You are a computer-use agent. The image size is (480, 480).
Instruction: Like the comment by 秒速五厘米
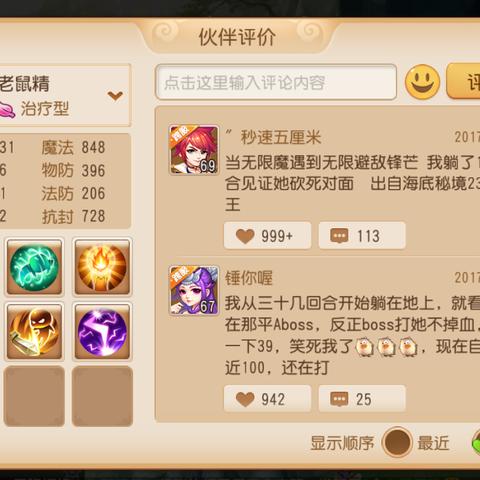[268, 236]
